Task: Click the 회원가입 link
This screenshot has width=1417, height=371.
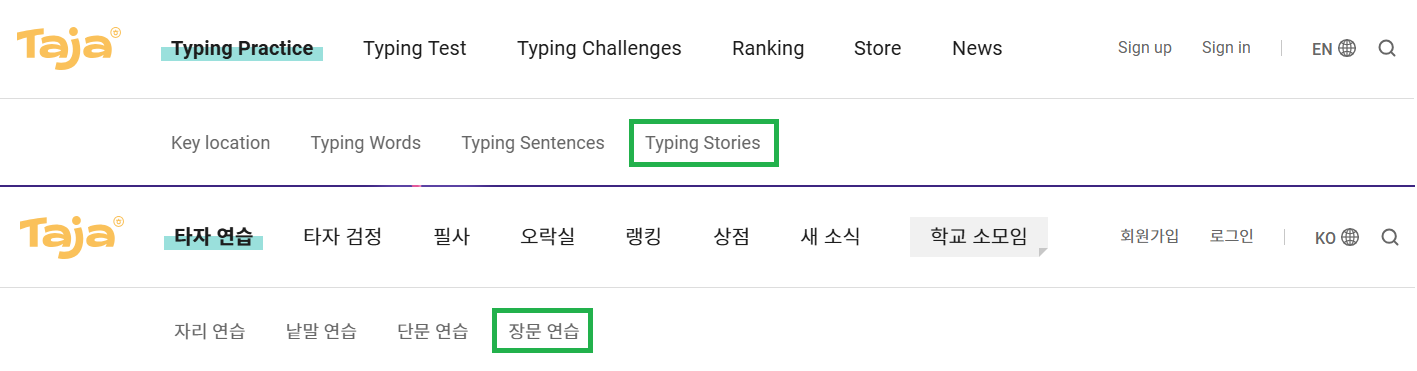Action: pyautogui.click(x=1149, y=236)
